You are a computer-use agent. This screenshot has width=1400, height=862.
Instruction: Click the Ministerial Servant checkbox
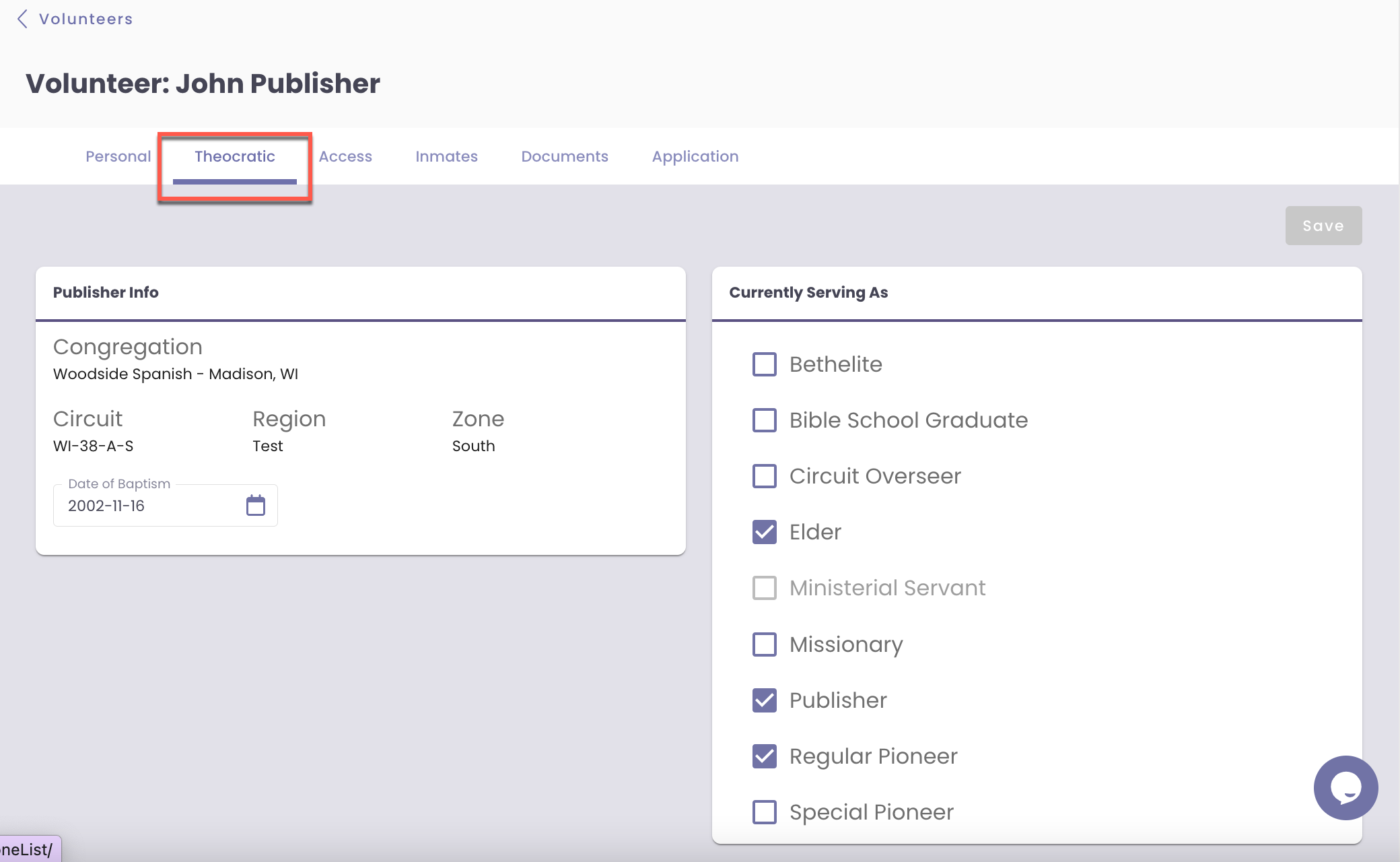[764, 588]
